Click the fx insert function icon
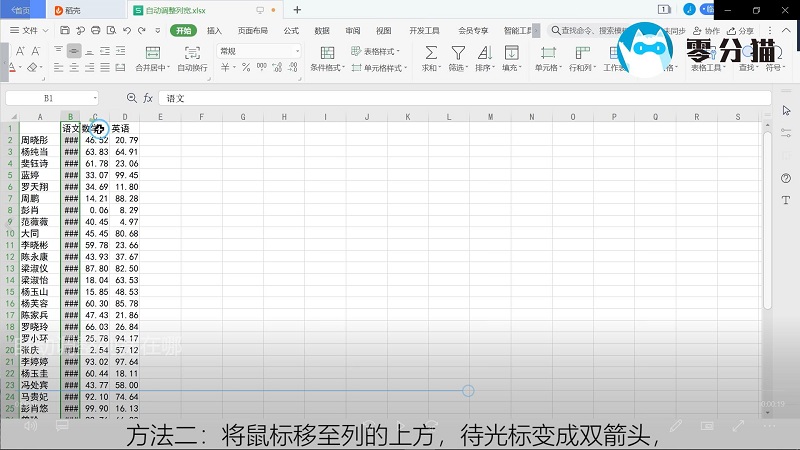The height and width of the screenshot is (450, 800). click(148, 99)
